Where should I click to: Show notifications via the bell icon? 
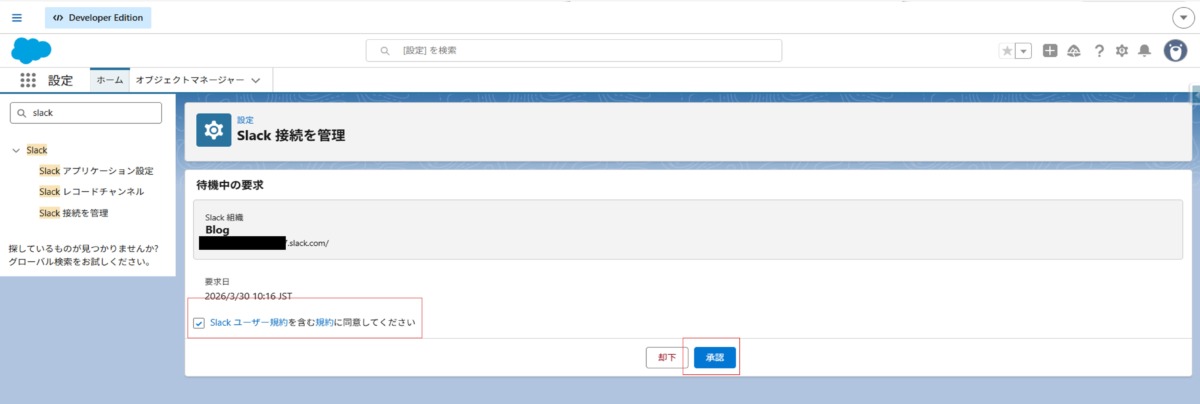(x=1145, y=51)
